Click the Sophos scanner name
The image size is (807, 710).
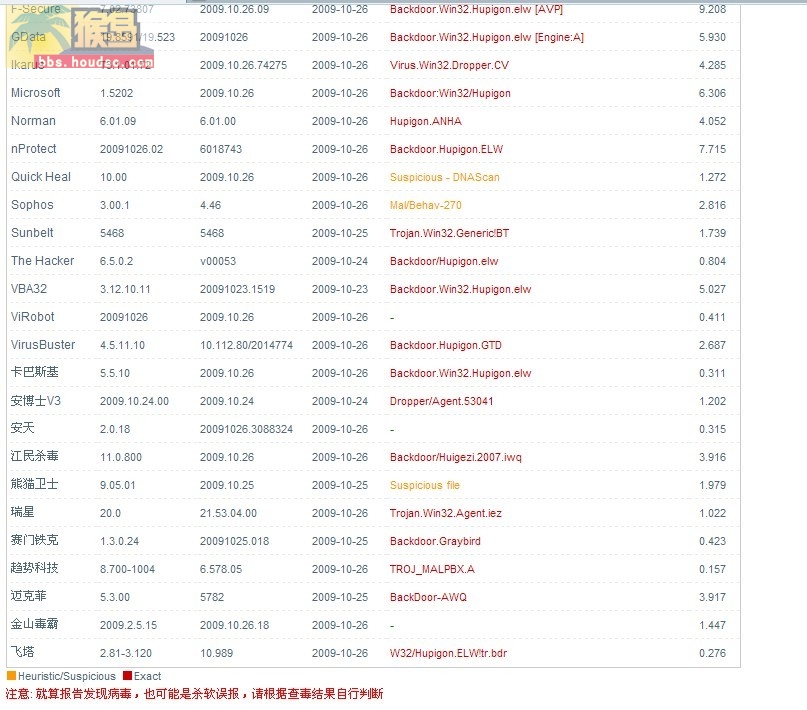pyautogui.click(x=32, y=205)
